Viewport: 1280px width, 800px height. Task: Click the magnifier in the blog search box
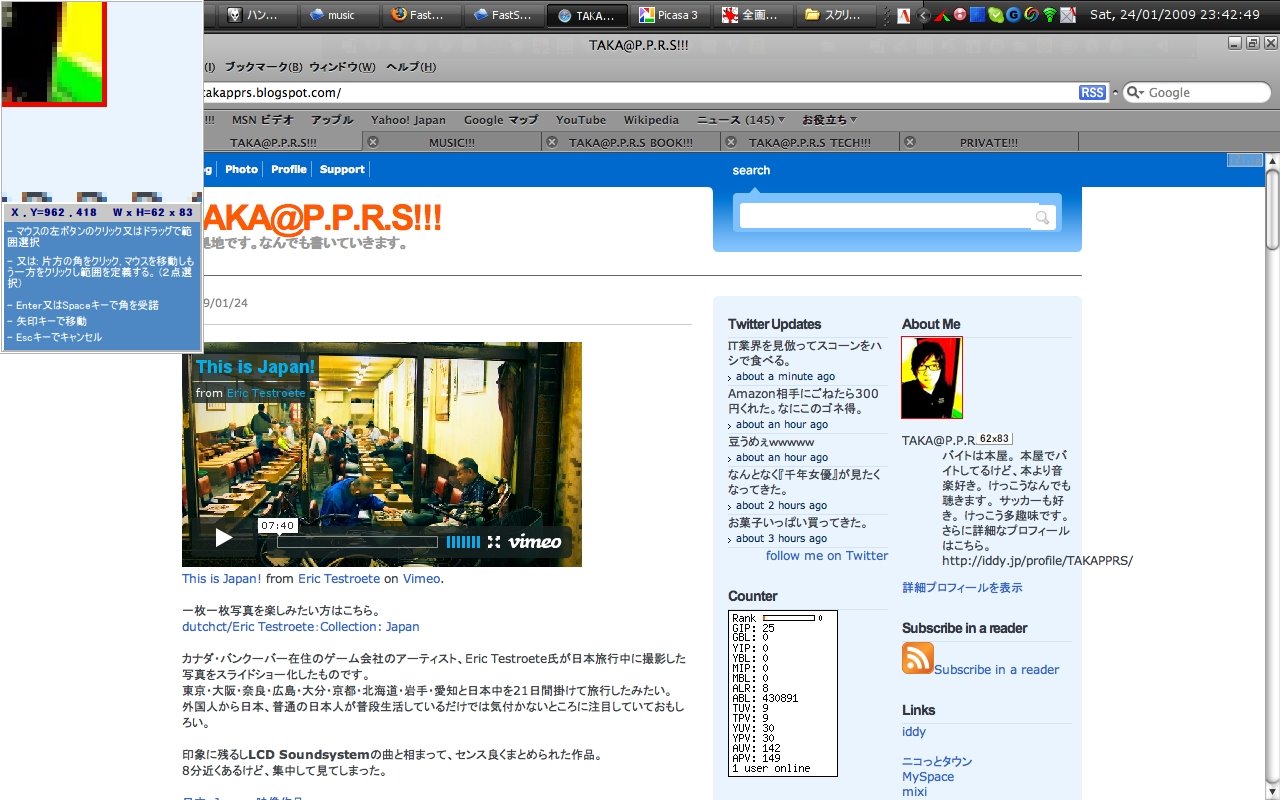1042,217
